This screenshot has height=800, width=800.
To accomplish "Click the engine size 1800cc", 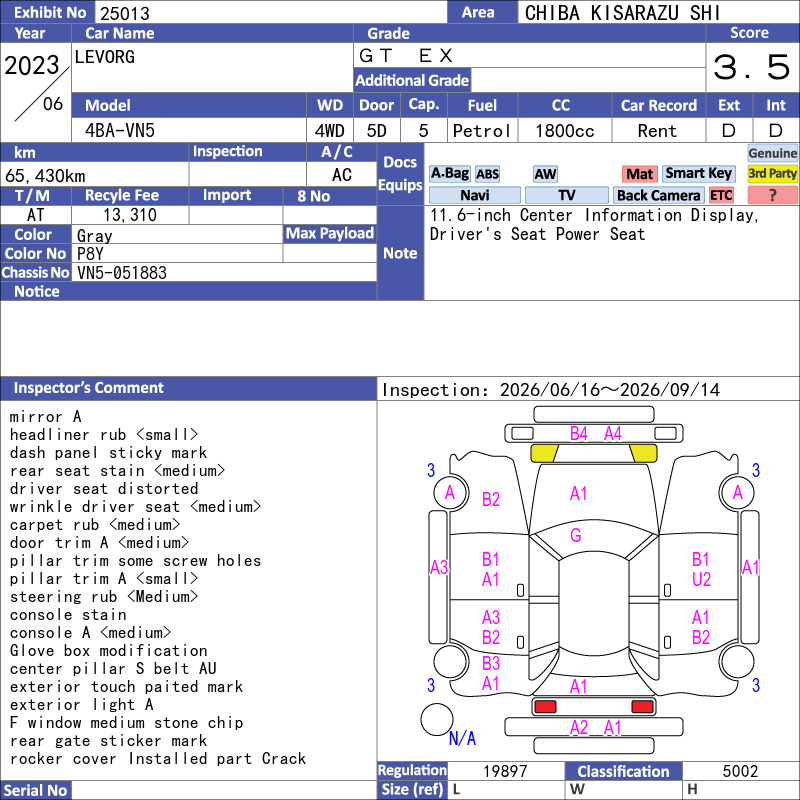I will point(564,131).
